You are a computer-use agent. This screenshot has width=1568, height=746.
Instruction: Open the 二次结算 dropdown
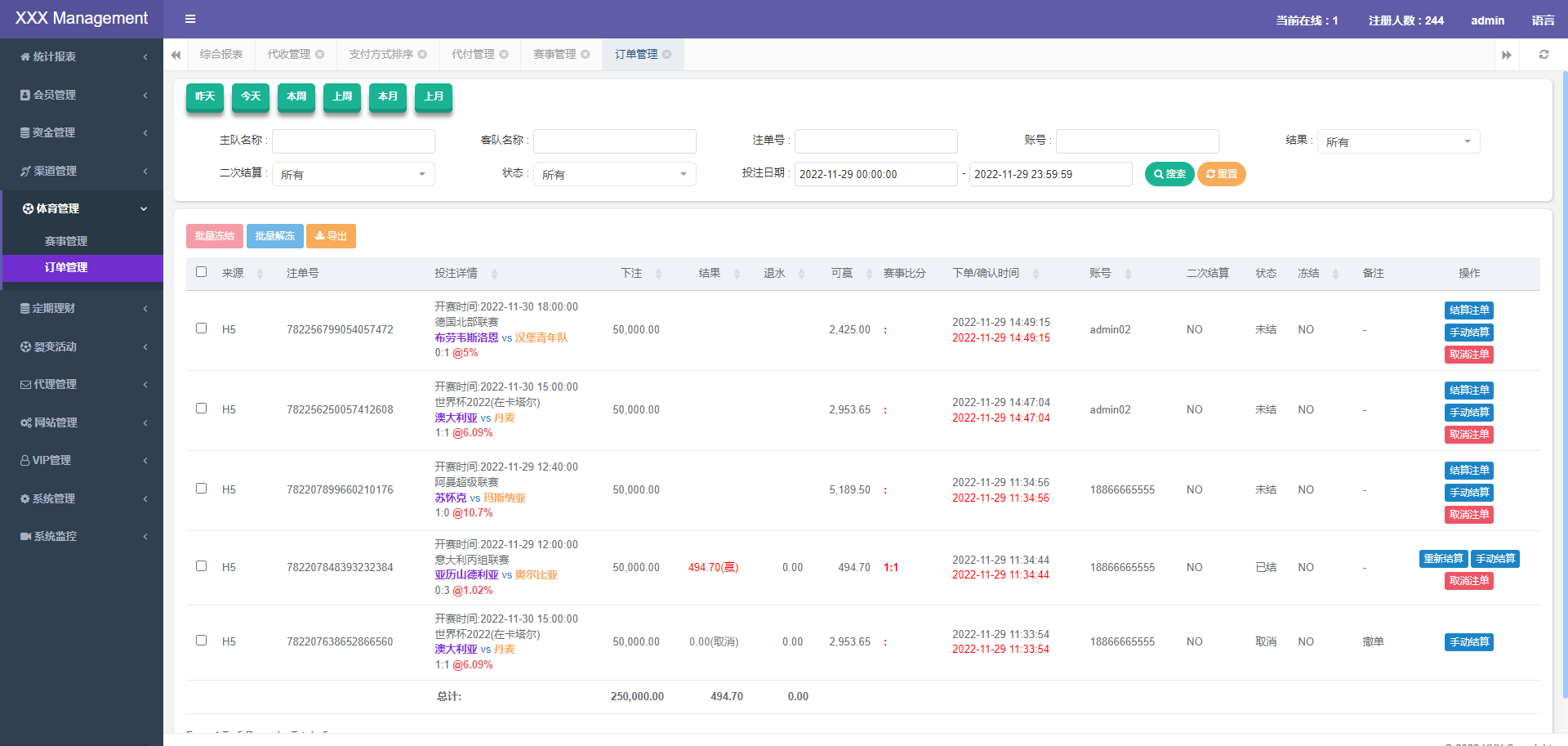coord(353,175)
